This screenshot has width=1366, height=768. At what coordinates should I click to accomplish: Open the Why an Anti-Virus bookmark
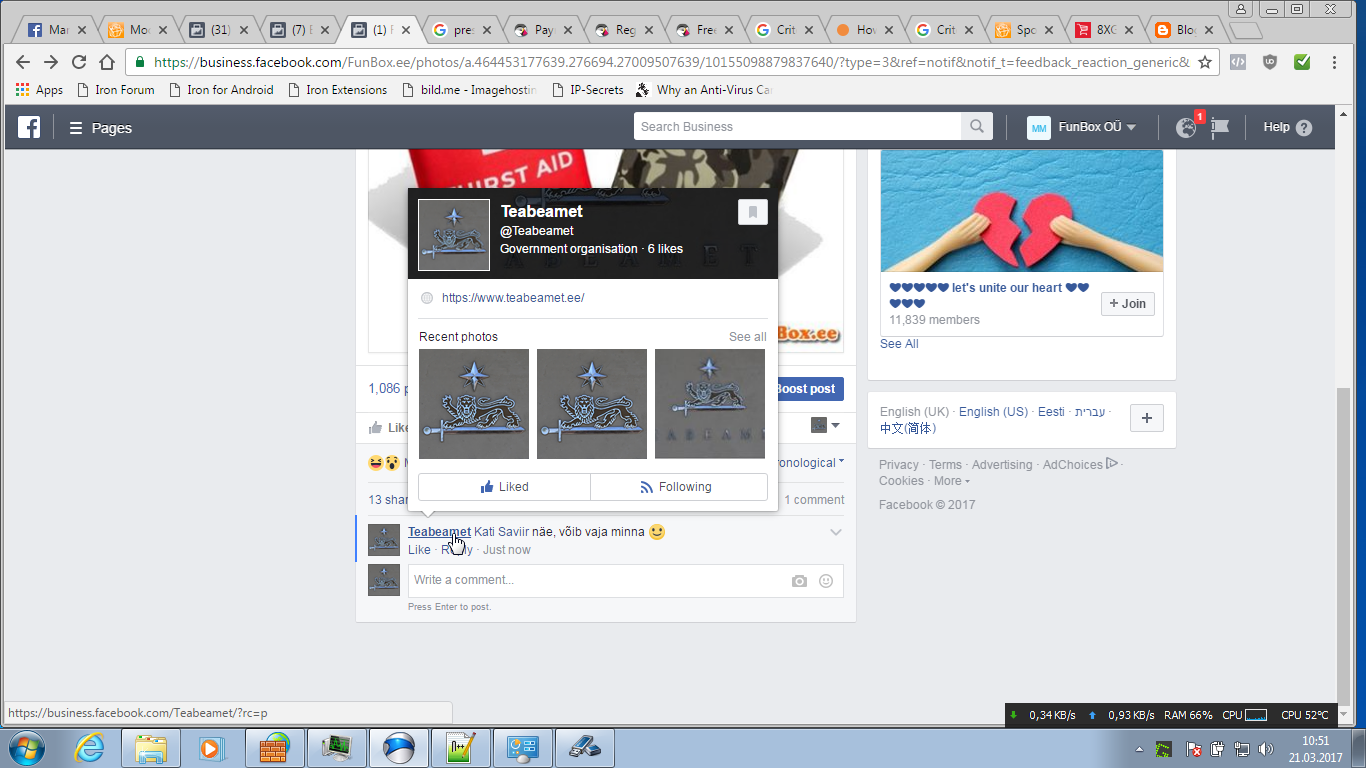point(705,90)
